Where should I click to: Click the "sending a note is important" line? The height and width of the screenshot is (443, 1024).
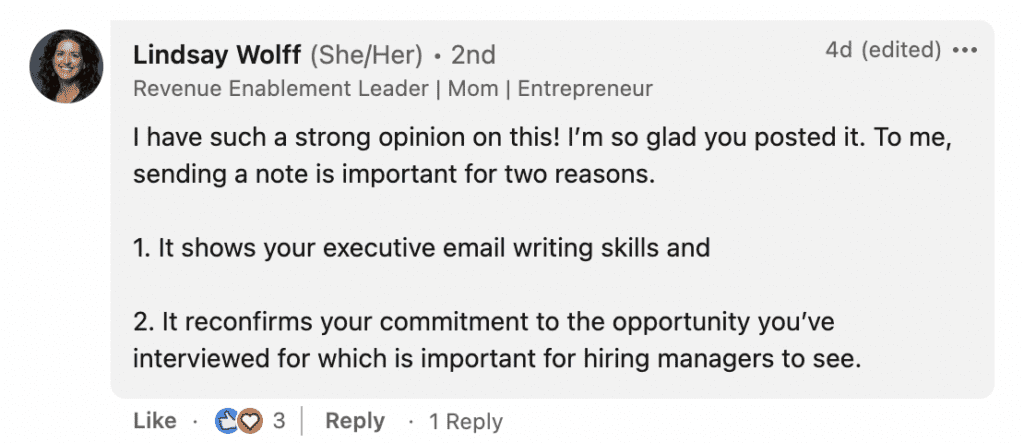[394, 176]
